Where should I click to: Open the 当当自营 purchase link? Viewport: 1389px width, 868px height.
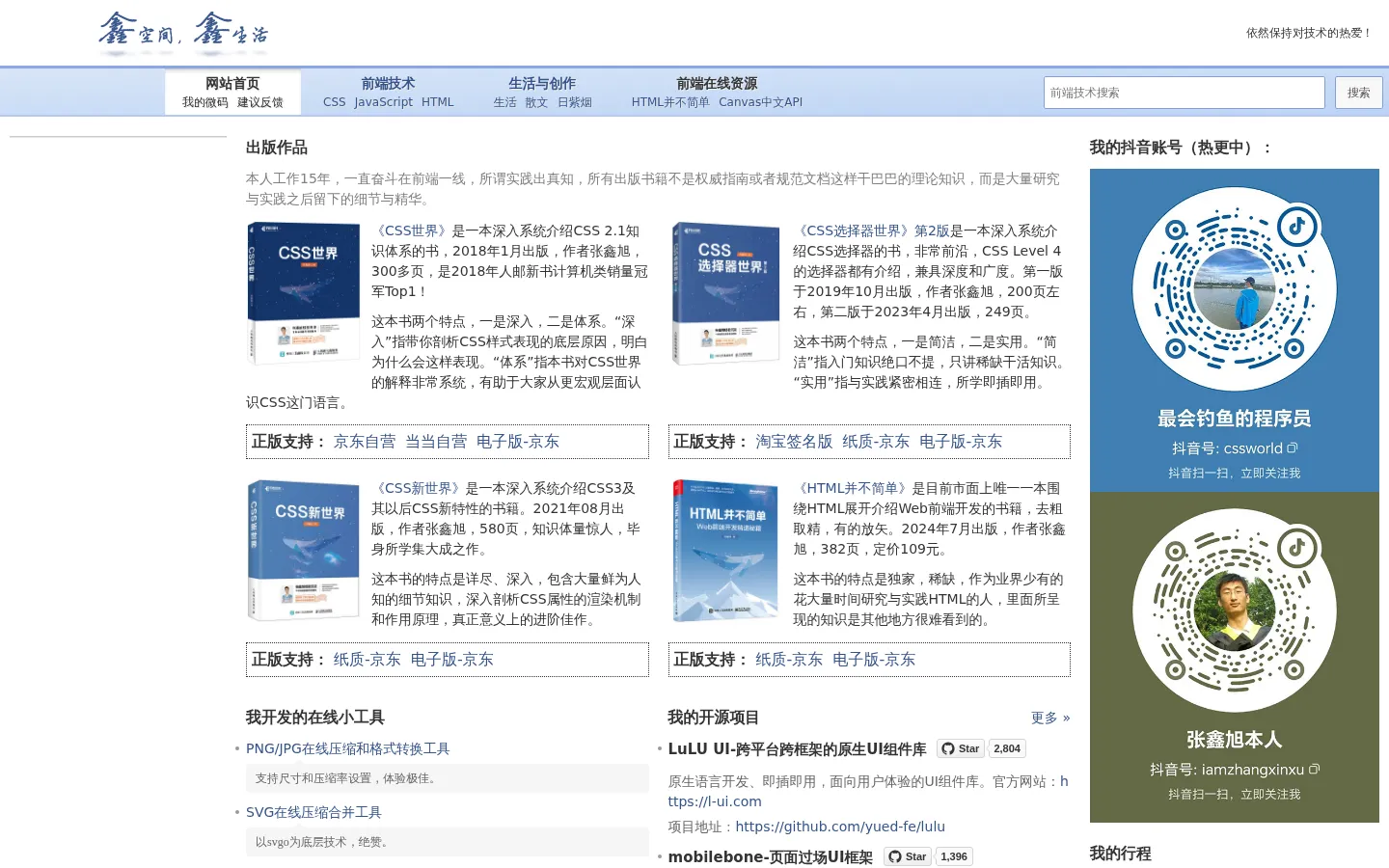(x=436, y=442)
